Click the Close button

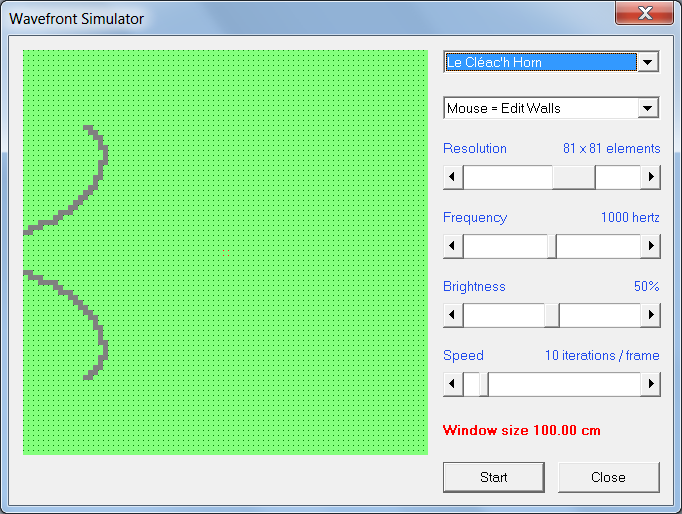(608, 477)
